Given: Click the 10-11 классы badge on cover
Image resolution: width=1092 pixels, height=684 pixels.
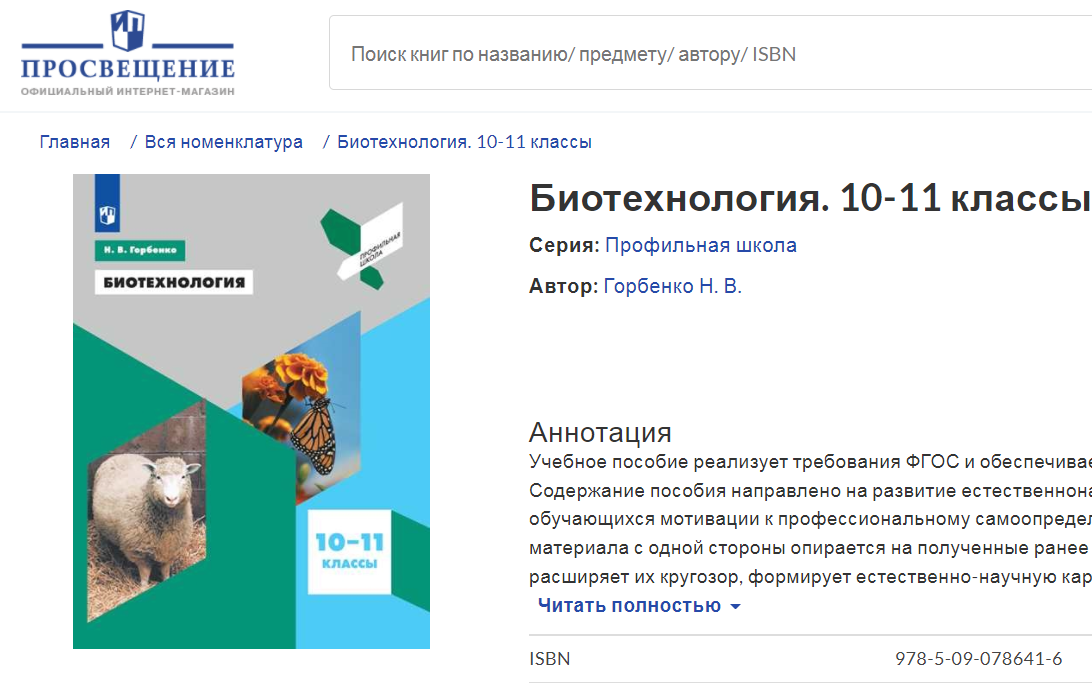Looking at the screenshot, I should tap(349, 551).
